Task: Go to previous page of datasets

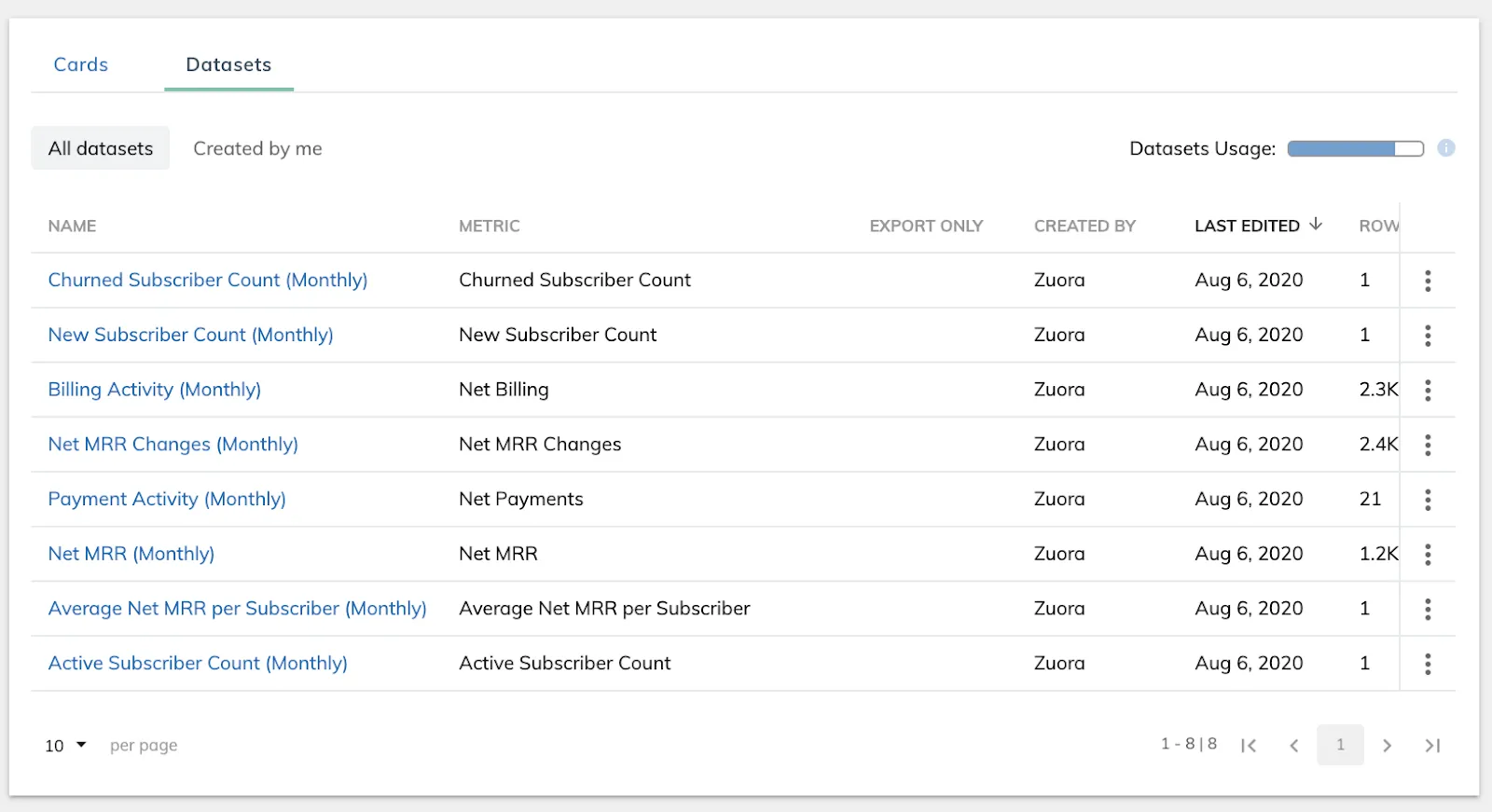Action: tap(1294, 745)
